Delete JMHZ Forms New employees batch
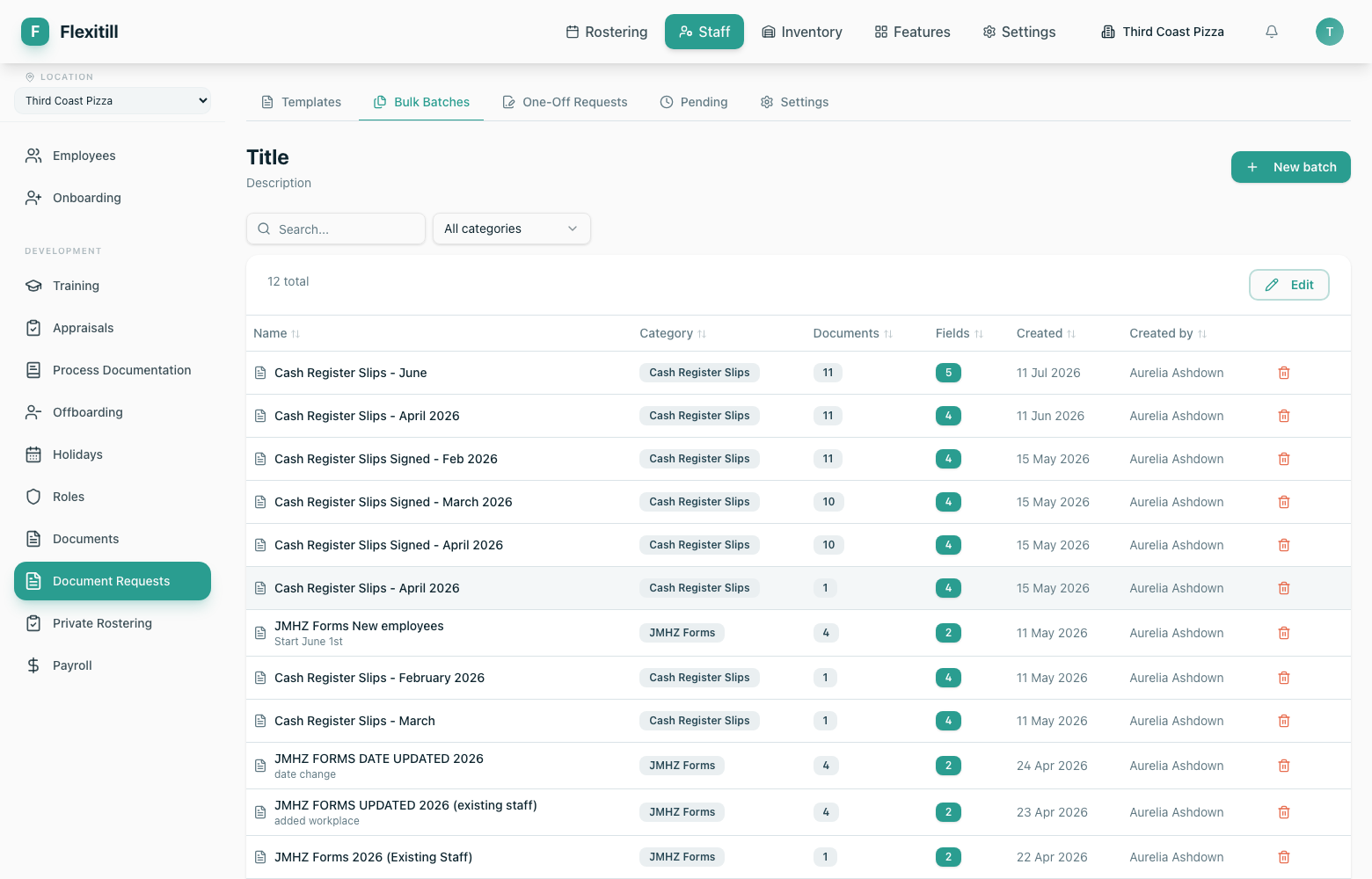Image resolution: width=1372 pixels, height=879 pixels. click(1284, 633)
